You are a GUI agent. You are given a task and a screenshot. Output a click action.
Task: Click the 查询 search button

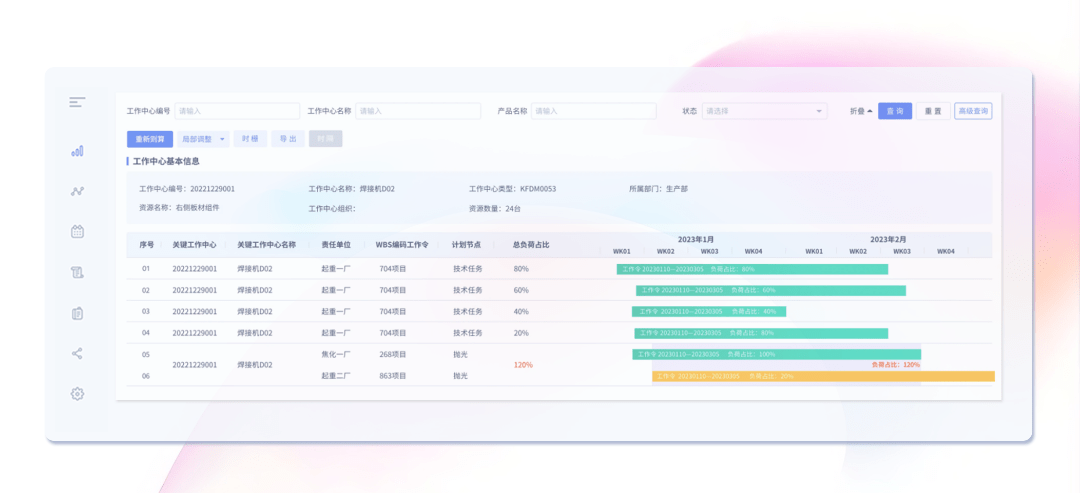point(895,111)
